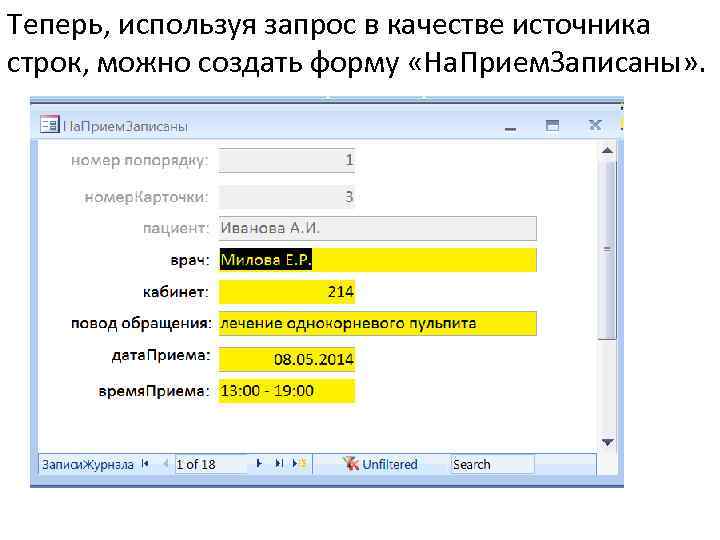The image size is (720, 540).
Task: Go to next record arrow
Action: pyautogui.click(x=259, y=464)
